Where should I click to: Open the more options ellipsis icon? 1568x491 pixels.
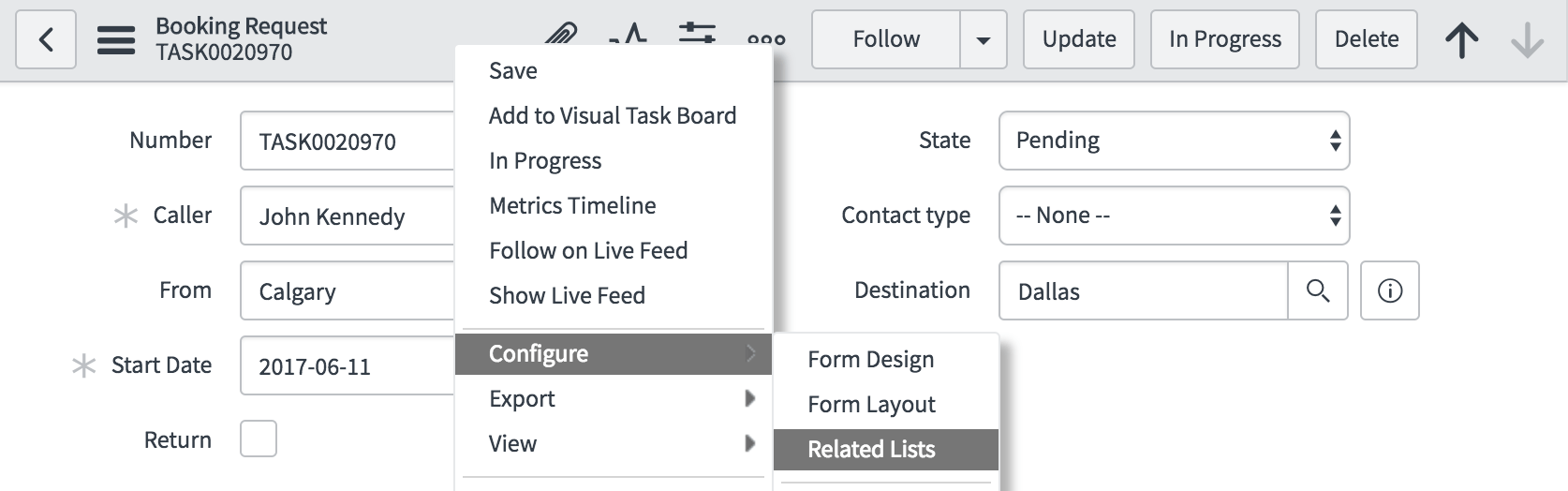click(766, 39)
